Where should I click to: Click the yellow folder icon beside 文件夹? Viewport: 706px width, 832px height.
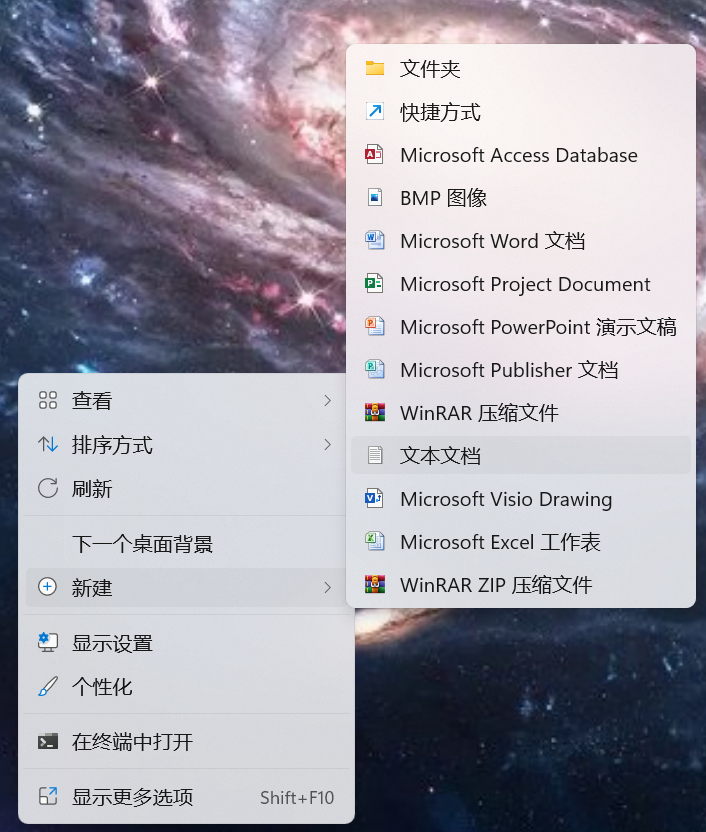(374, 68)
